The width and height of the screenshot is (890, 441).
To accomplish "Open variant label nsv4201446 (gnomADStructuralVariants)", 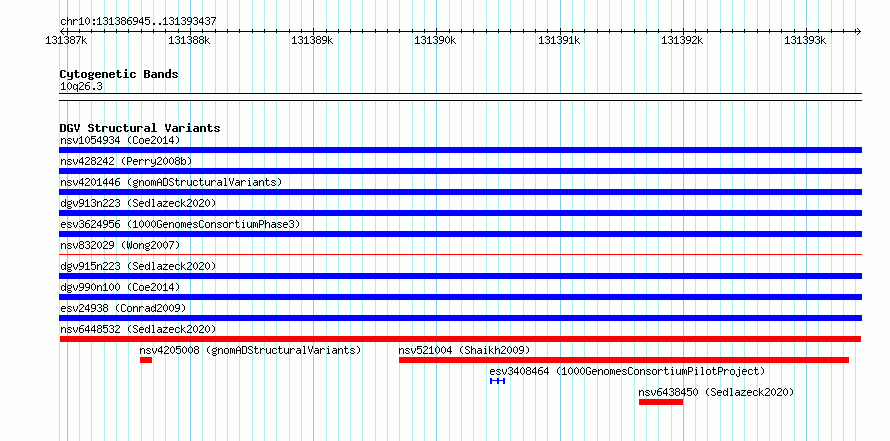I will point(171,182).
